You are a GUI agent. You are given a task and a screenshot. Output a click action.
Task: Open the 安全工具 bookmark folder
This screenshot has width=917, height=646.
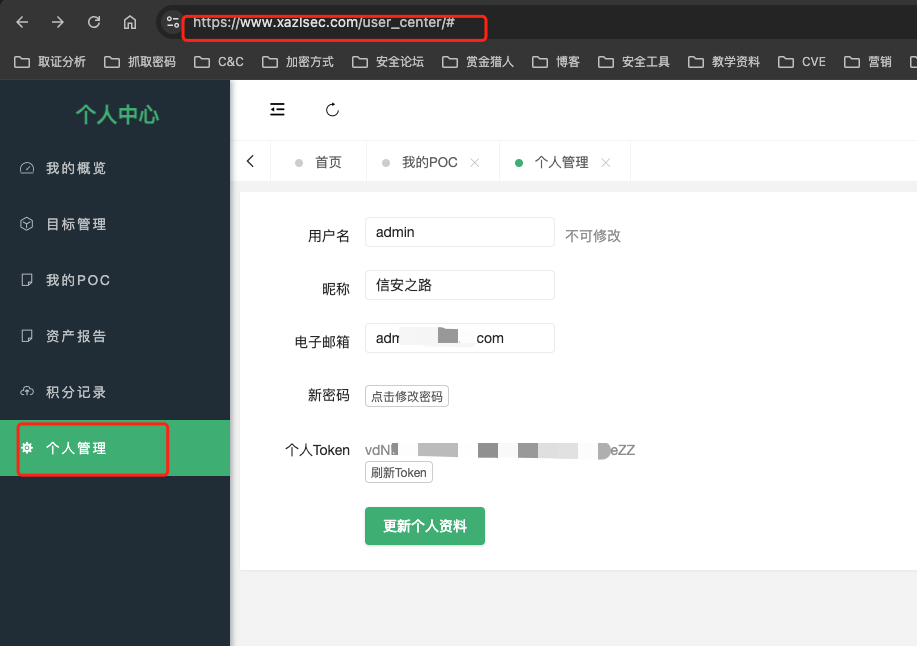634,62
